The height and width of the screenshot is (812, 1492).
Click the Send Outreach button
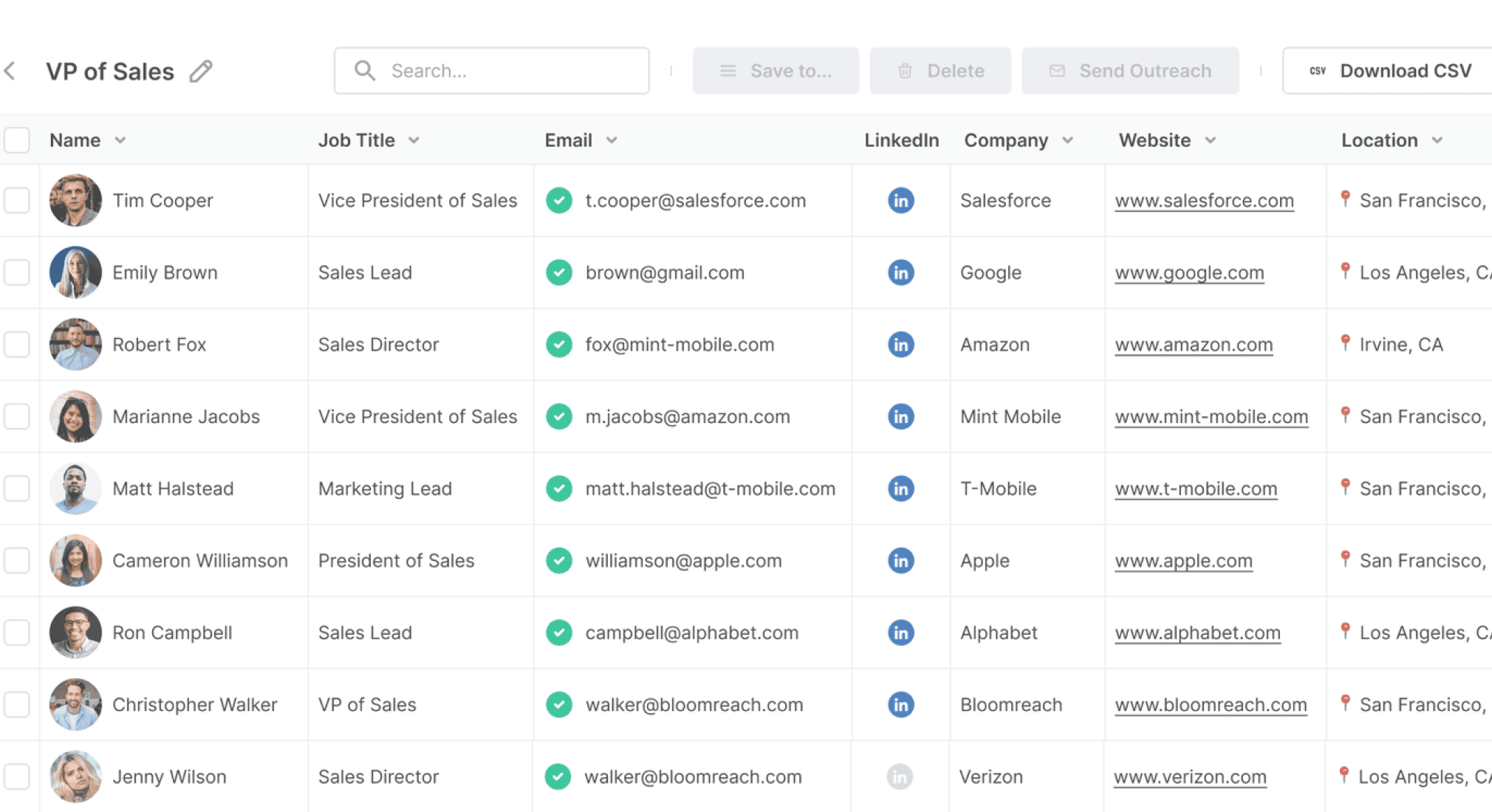(x=1130, y=71)
